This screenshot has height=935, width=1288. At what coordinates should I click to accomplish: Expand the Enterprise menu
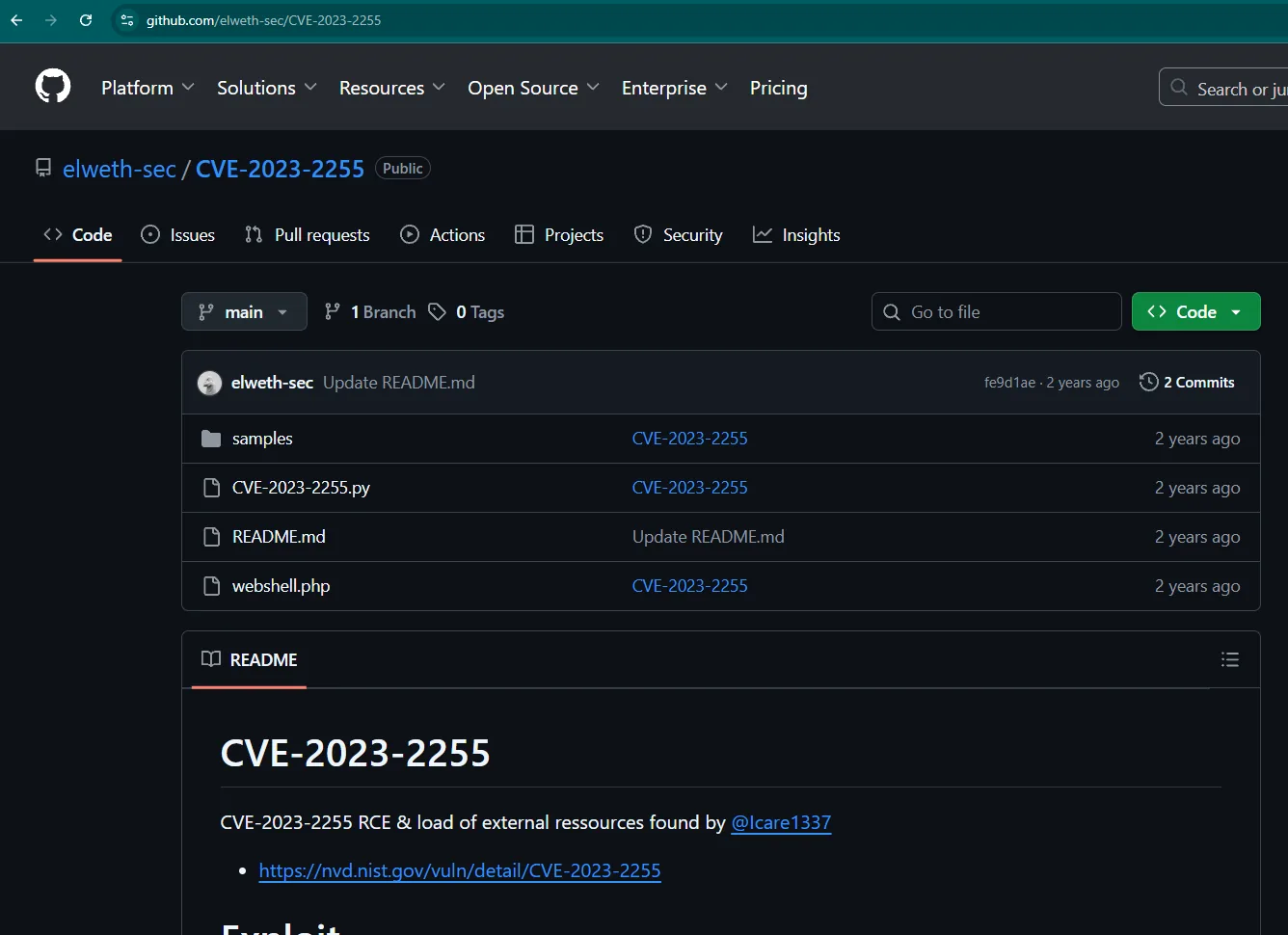coord(674,88)
